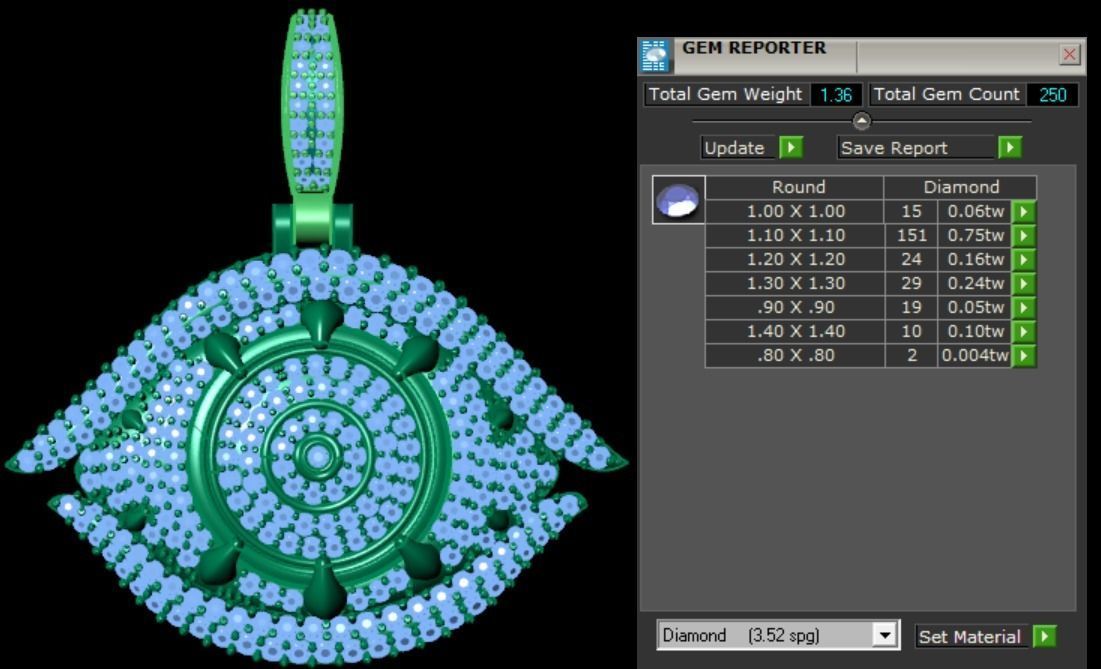The width and height of the screenshot is (1101, 669).
Task: Click the Total Gem Weight label
Action: [x=725, y=94]
